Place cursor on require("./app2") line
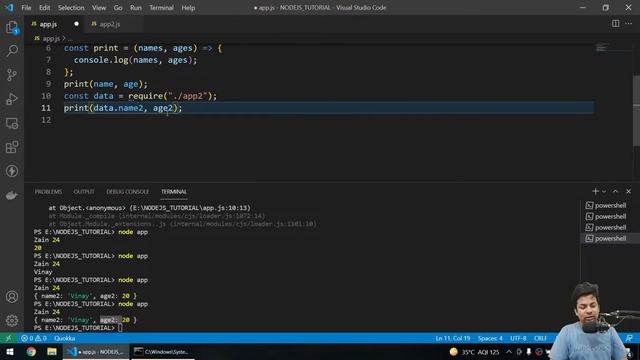This screenshot has height=360, width=640. tap(140, 96)
